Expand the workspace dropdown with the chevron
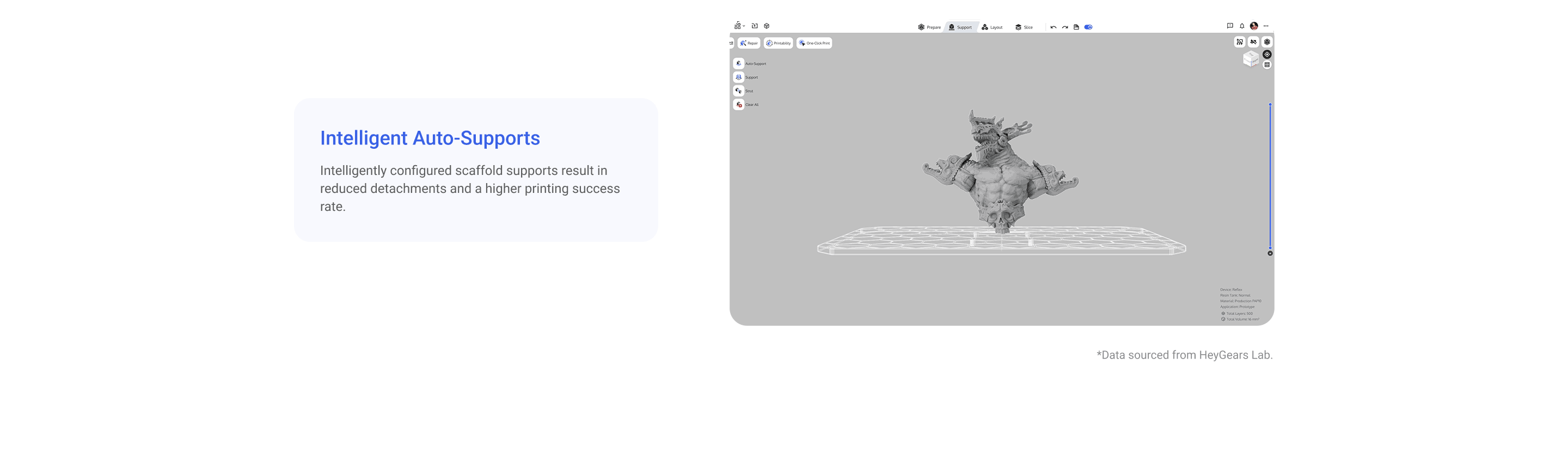Viewport: 1568px width, 467px height. 744,26
